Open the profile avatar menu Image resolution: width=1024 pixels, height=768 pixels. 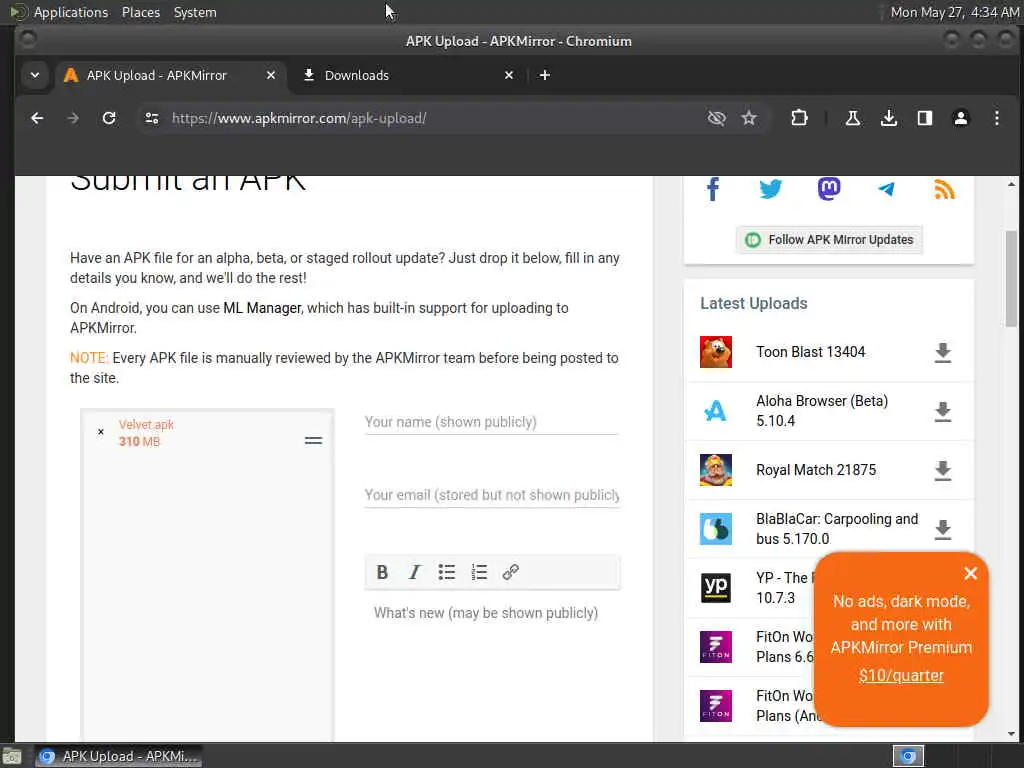coord(961,118)
